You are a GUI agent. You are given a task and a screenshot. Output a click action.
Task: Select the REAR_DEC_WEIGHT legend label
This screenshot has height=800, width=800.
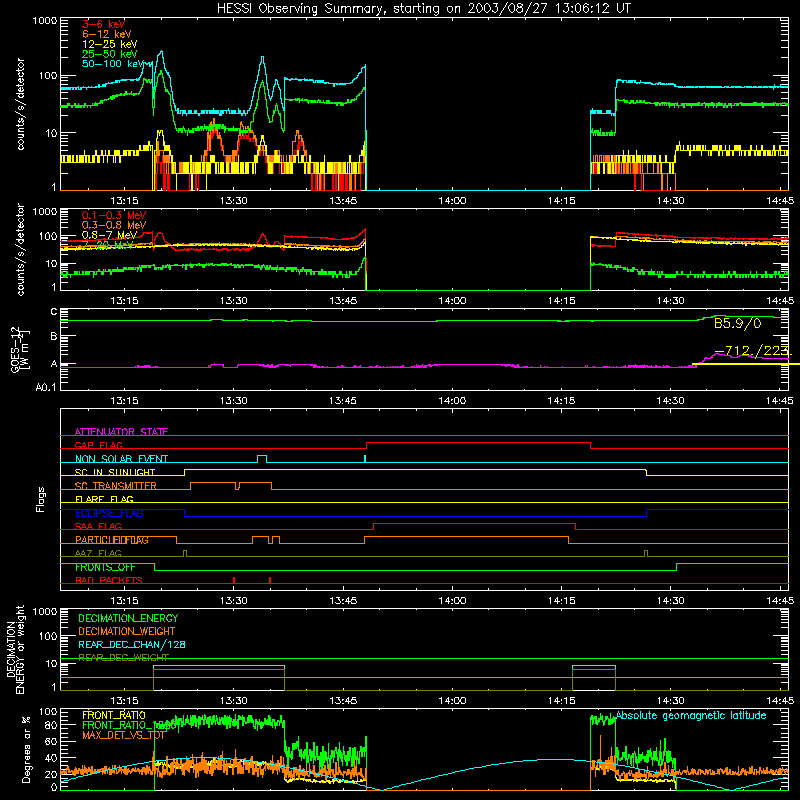123,658
